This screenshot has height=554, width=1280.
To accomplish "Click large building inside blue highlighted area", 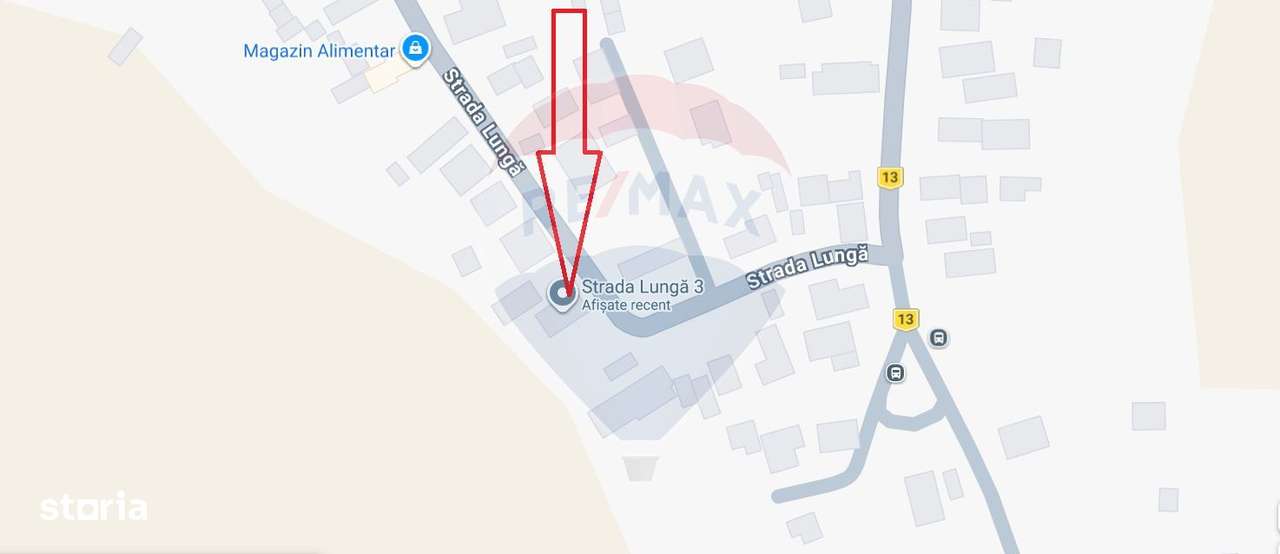I will 634,399.
